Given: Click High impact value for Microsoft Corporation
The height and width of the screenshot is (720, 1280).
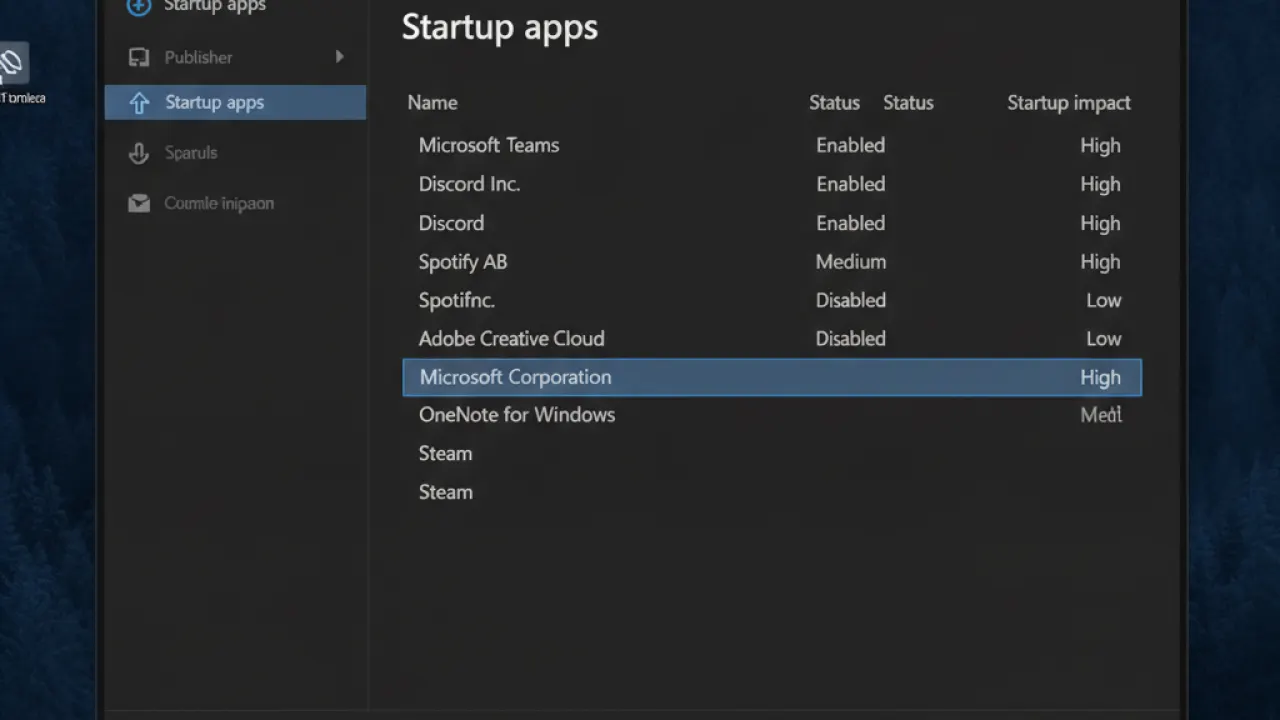Looking at the screenshot, I should (1100, 377).
